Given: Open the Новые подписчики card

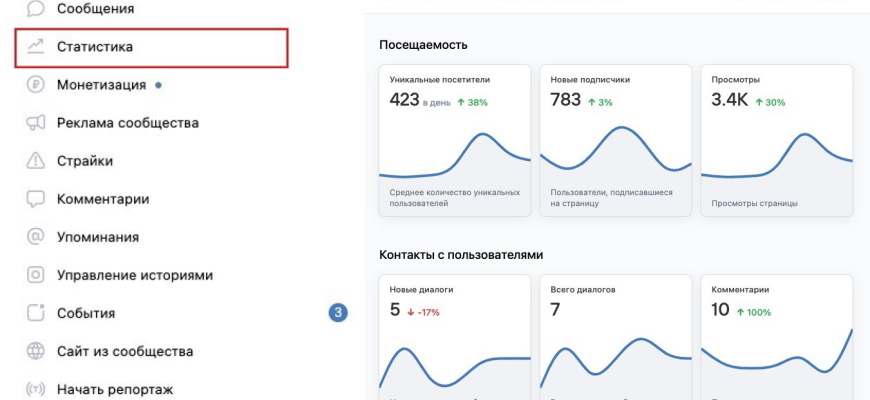Looking at the screenshot, I should tap(616, 140).
